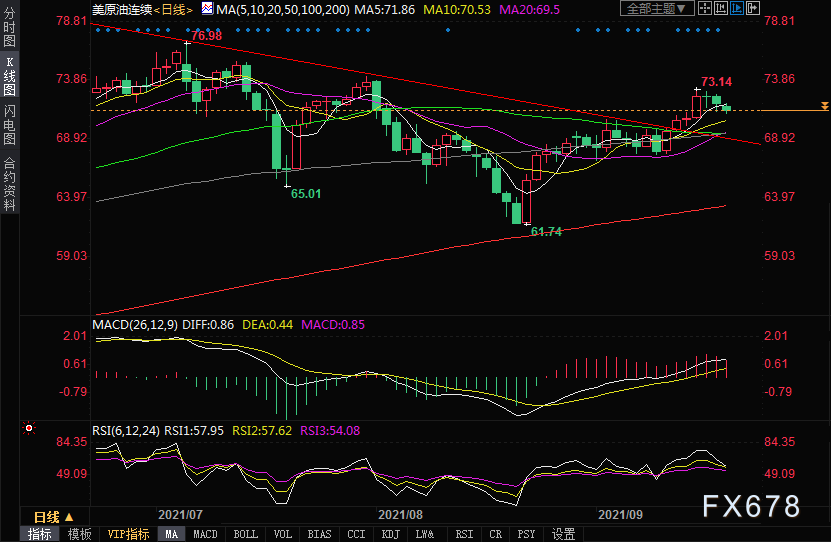Select the PSY indicator button
The image size is (831, 542).
pos(526,534)
